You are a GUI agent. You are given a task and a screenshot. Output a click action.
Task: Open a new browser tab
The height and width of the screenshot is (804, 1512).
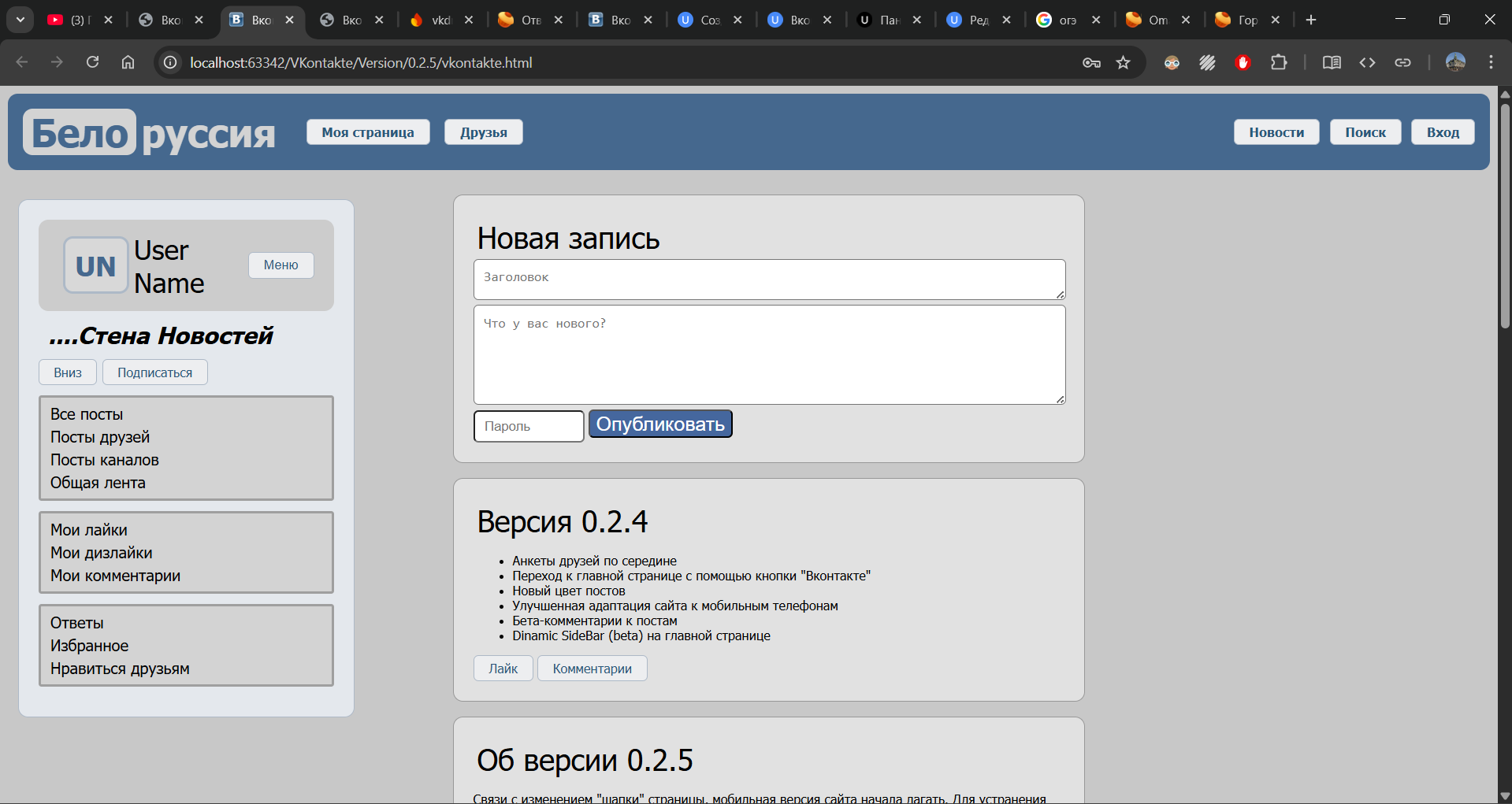(1311, 20)
